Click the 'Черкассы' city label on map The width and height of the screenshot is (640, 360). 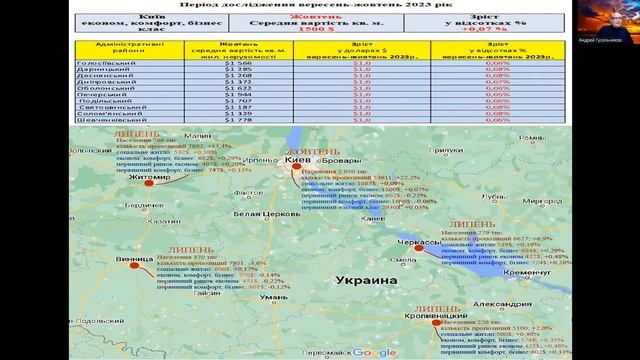(x=419, y=242)
